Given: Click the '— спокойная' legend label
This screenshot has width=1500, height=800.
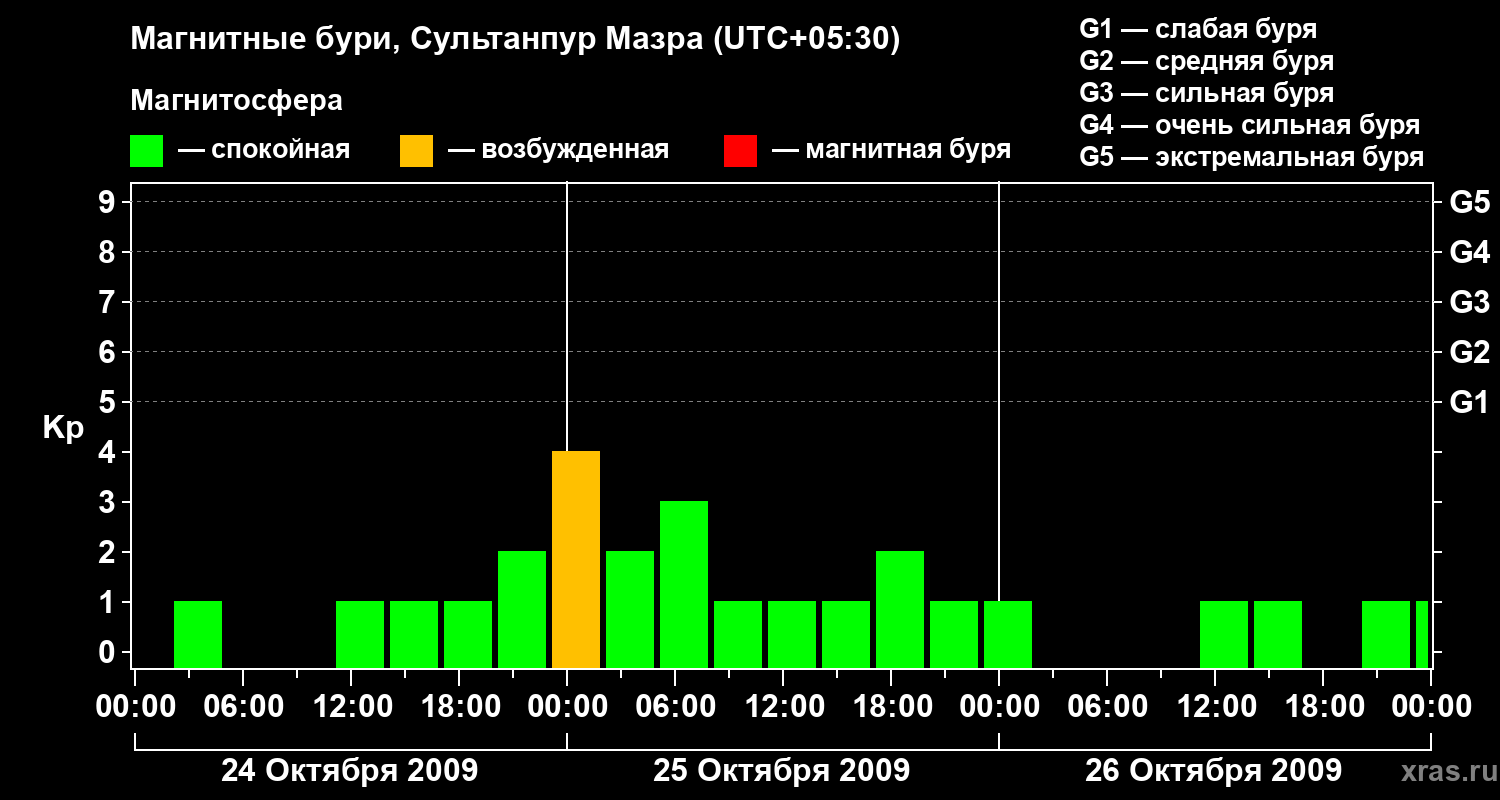Looking at the screenshot, I should [264, 151].
